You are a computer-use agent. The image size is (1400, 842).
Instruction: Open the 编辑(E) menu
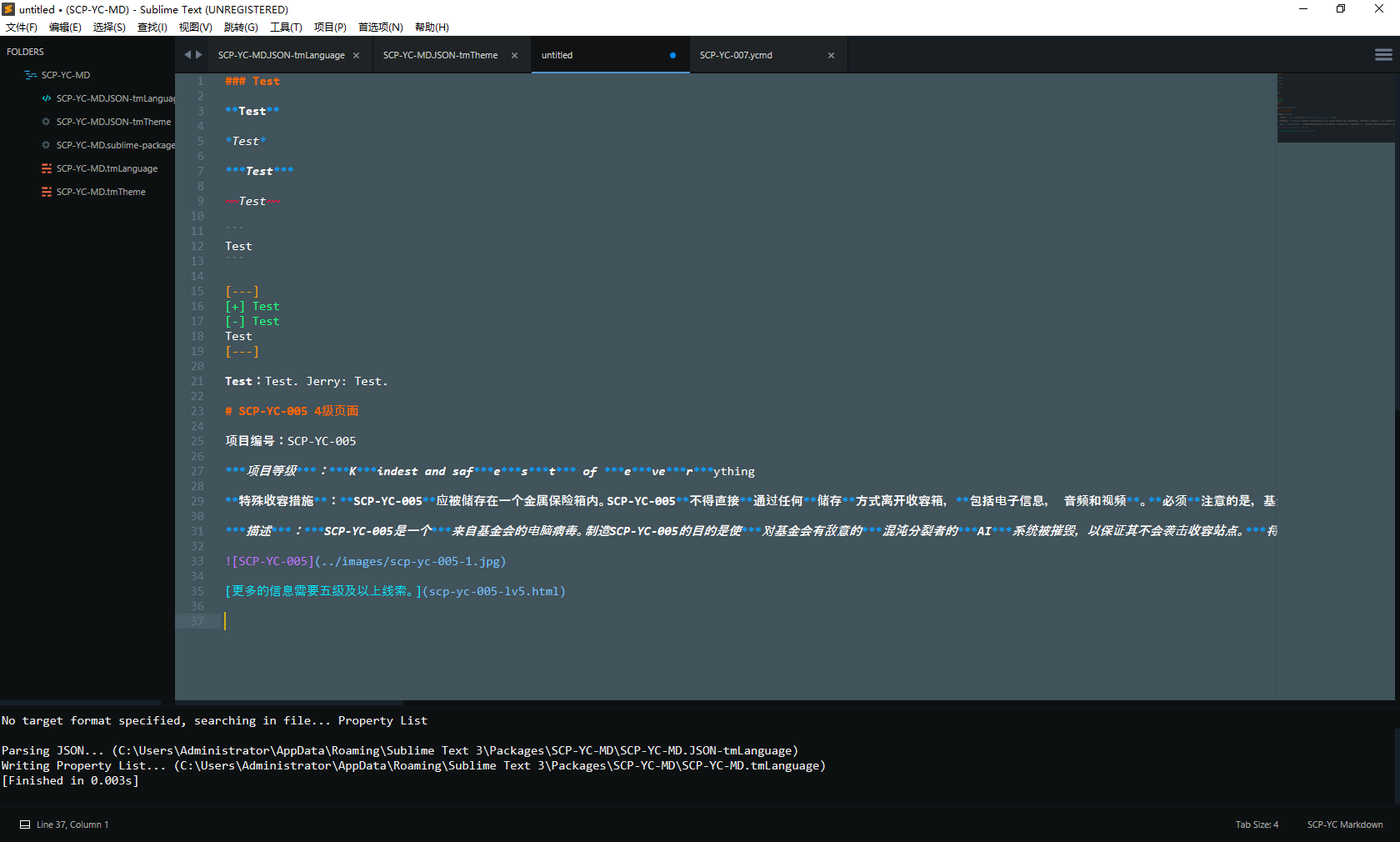tap(65, 28)
